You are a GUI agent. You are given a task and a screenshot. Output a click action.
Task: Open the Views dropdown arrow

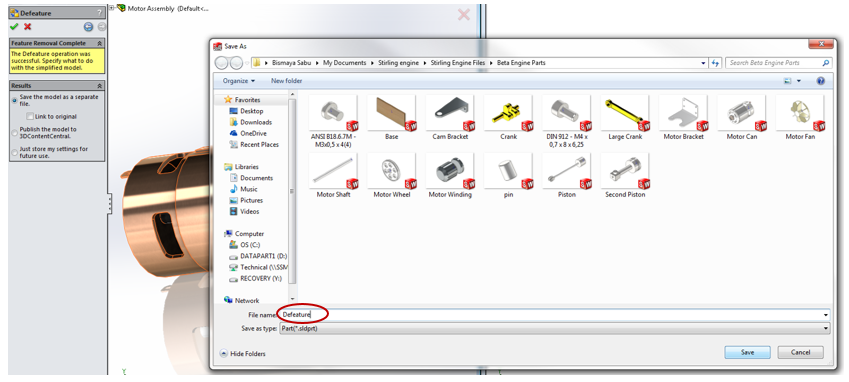(799, 81)
